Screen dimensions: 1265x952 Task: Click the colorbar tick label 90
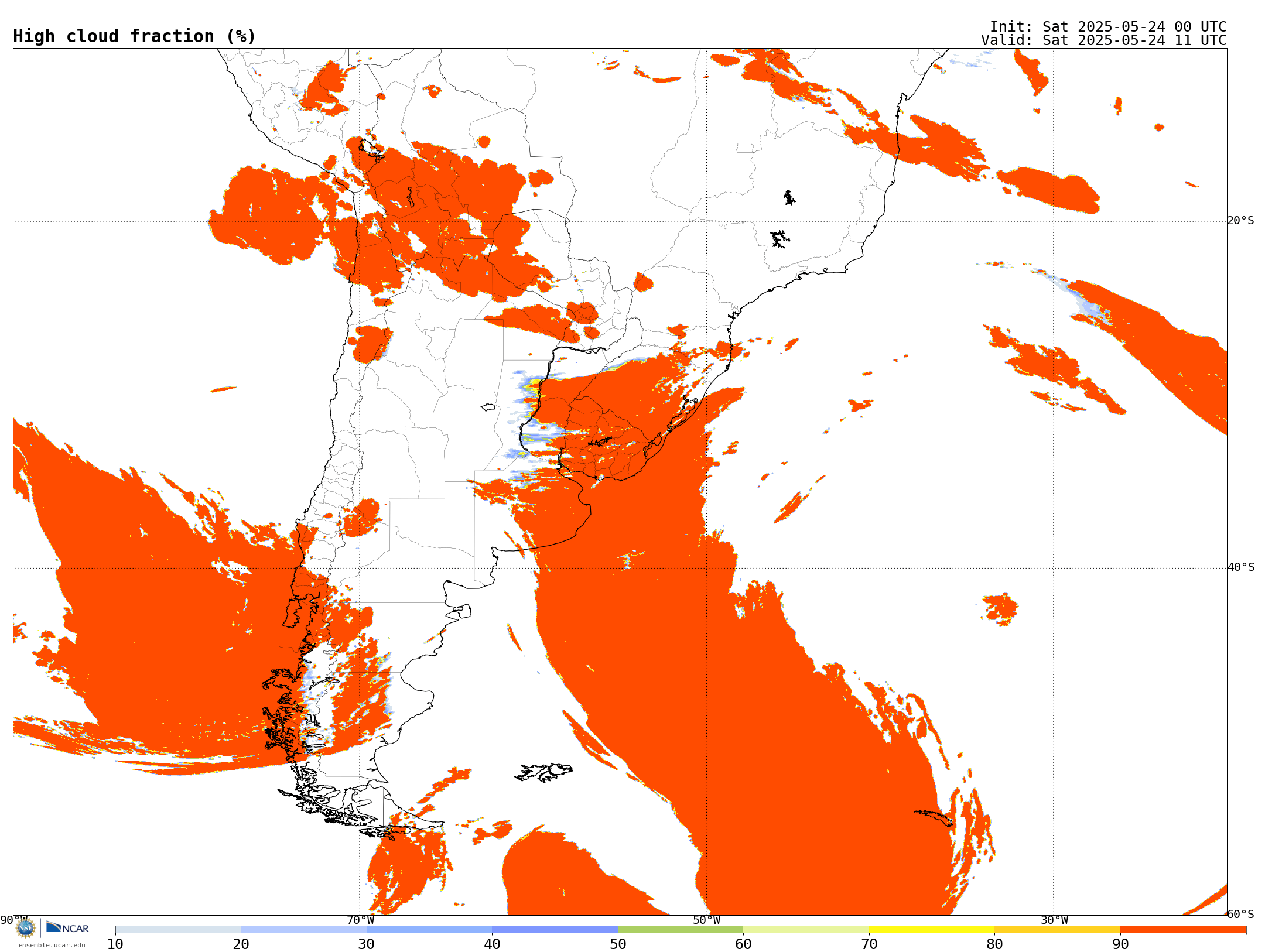tap(1120, 944)
